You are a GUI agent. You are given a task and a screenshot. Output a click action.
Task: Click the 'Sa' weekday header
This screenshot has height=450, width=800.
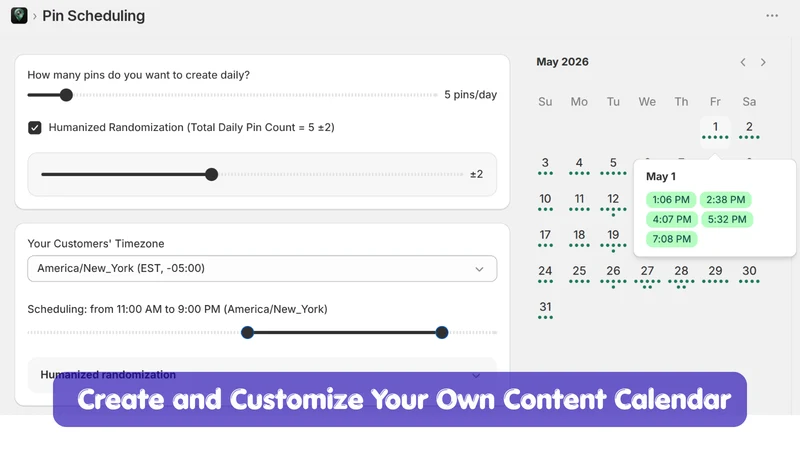(749, 102)
